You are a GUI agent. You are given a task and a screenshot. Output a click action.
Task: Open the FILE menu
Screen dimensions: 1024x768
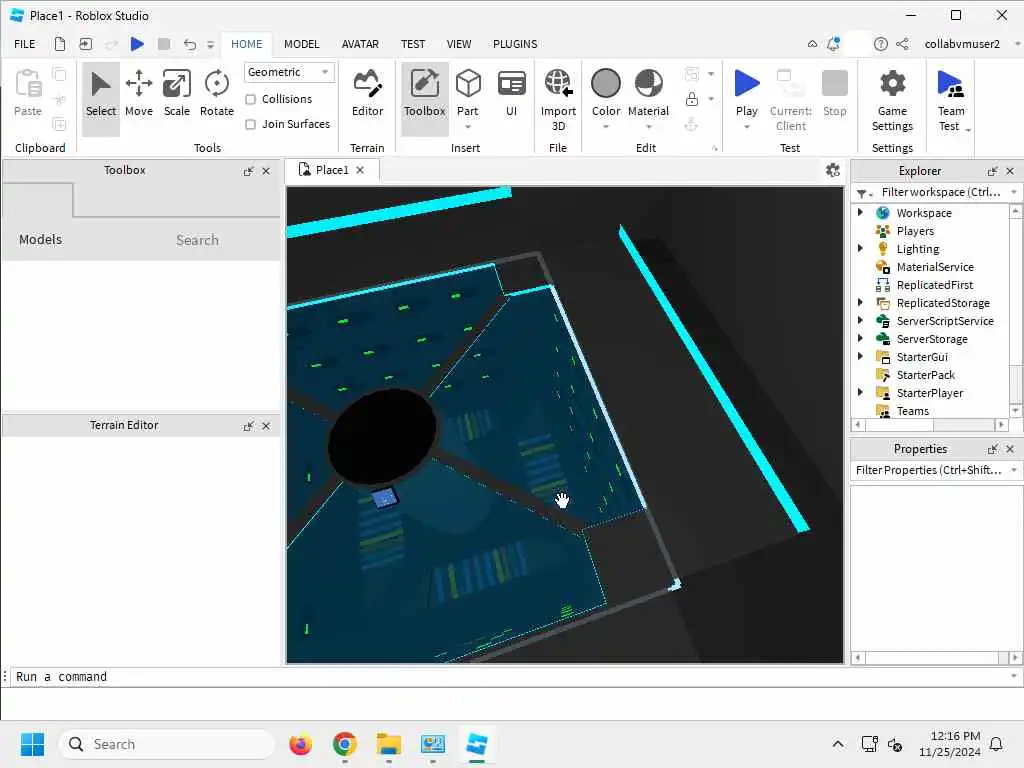pos(25,44)
